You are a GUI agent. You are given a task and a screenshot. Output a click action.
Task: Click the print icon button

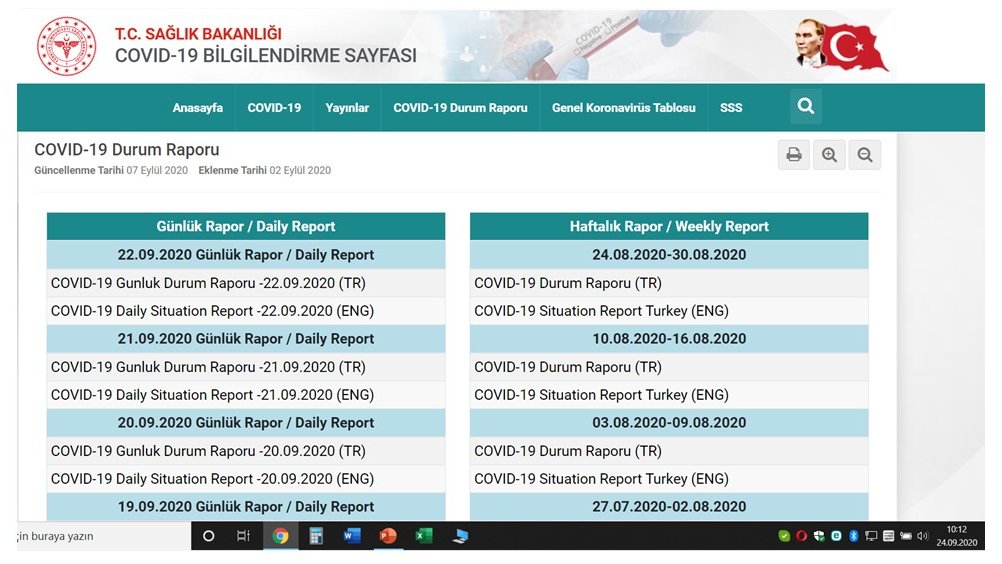793,155
